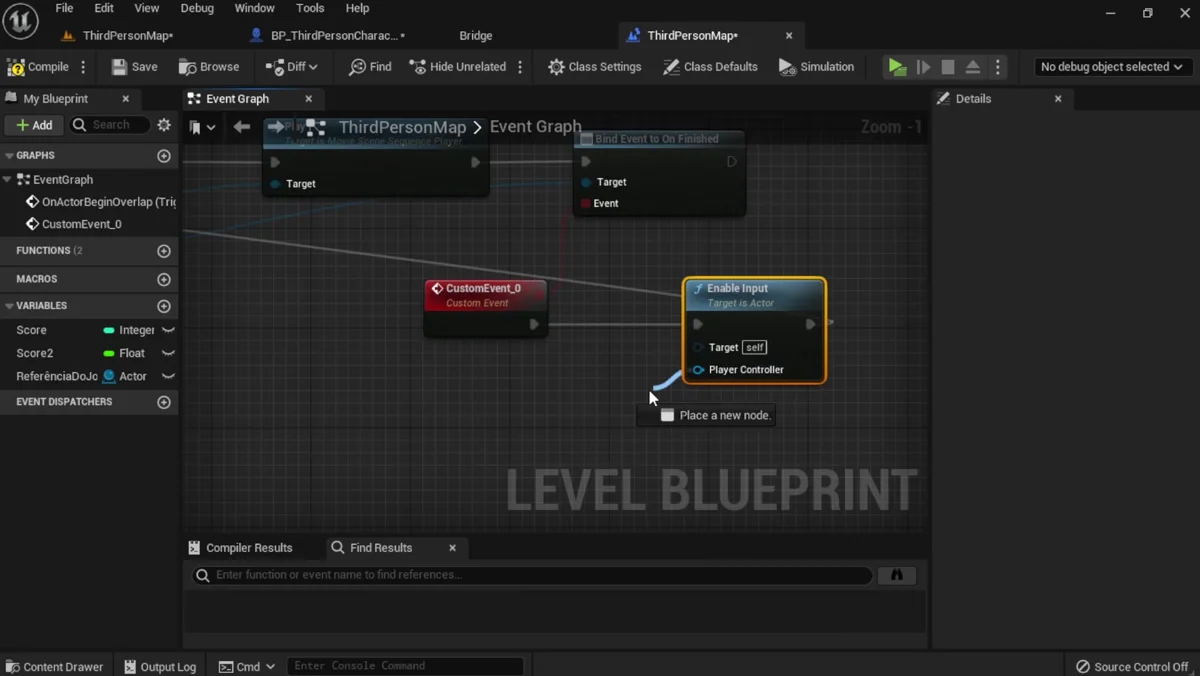
Task: Click the Add button in My Blueprint
Action: point(34,125)
